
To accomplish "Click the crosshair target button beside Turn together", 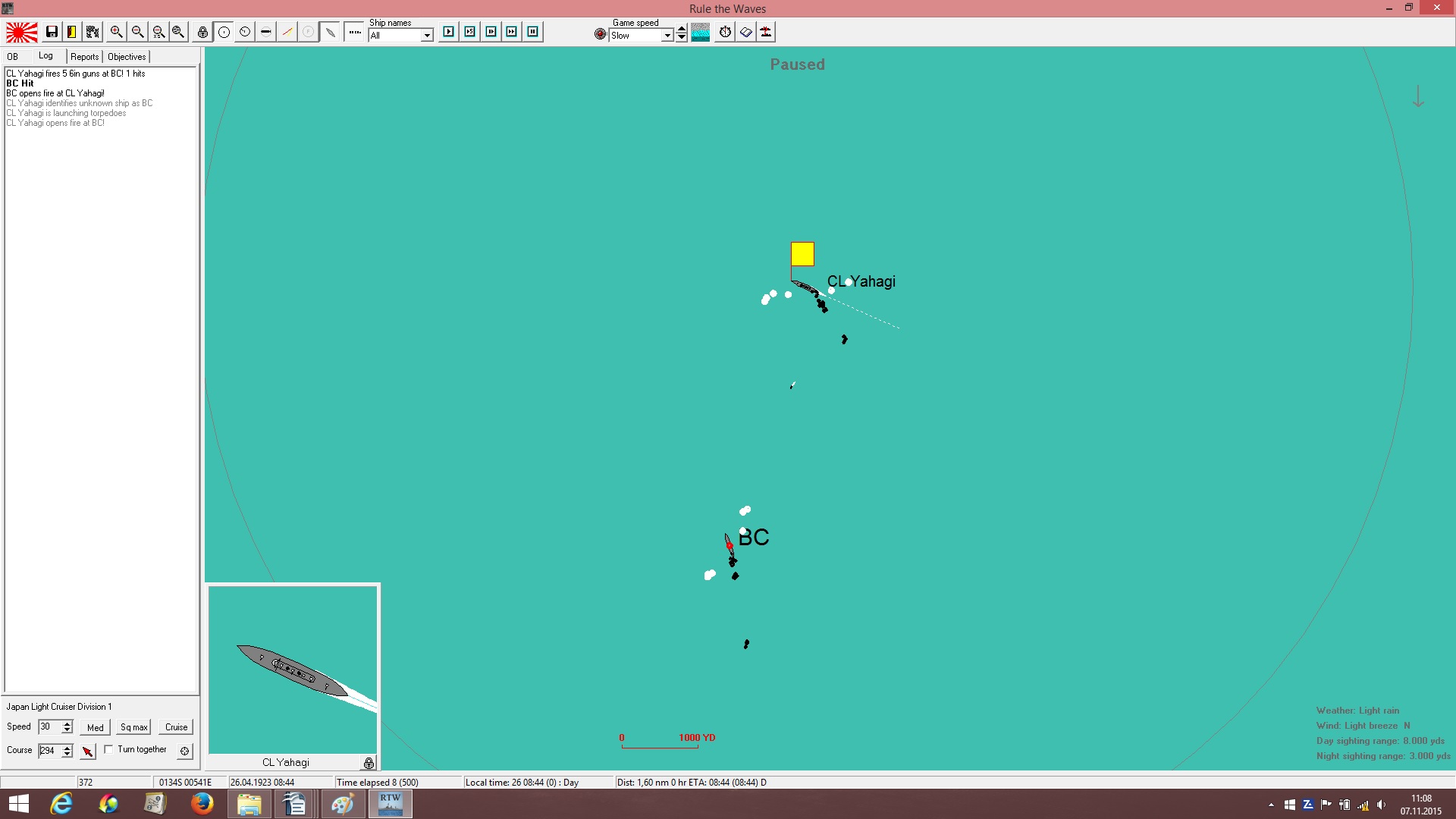I will [x=185, y=751].
